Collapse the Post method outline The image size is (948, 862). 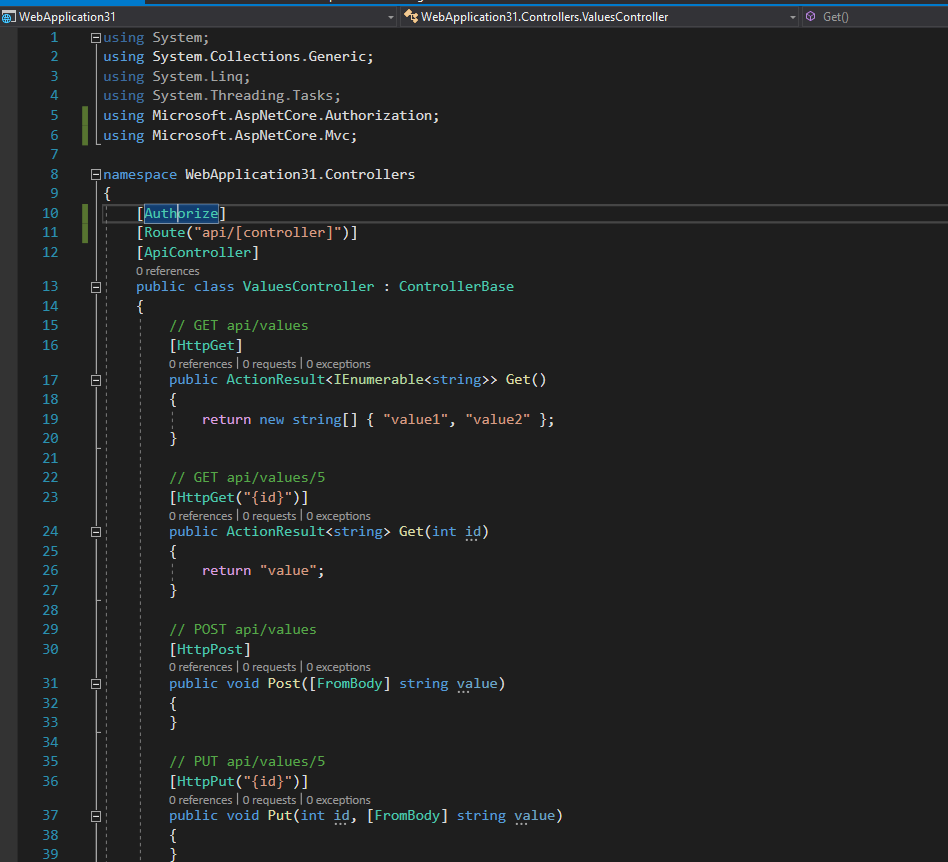coord(96,684)
